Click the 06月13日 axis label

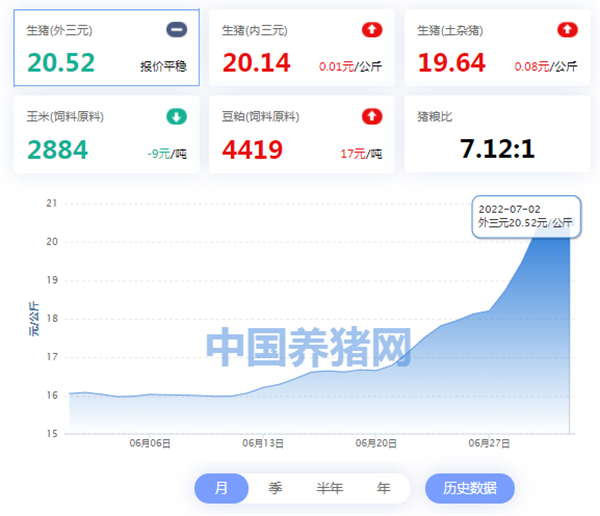(263, 443)
